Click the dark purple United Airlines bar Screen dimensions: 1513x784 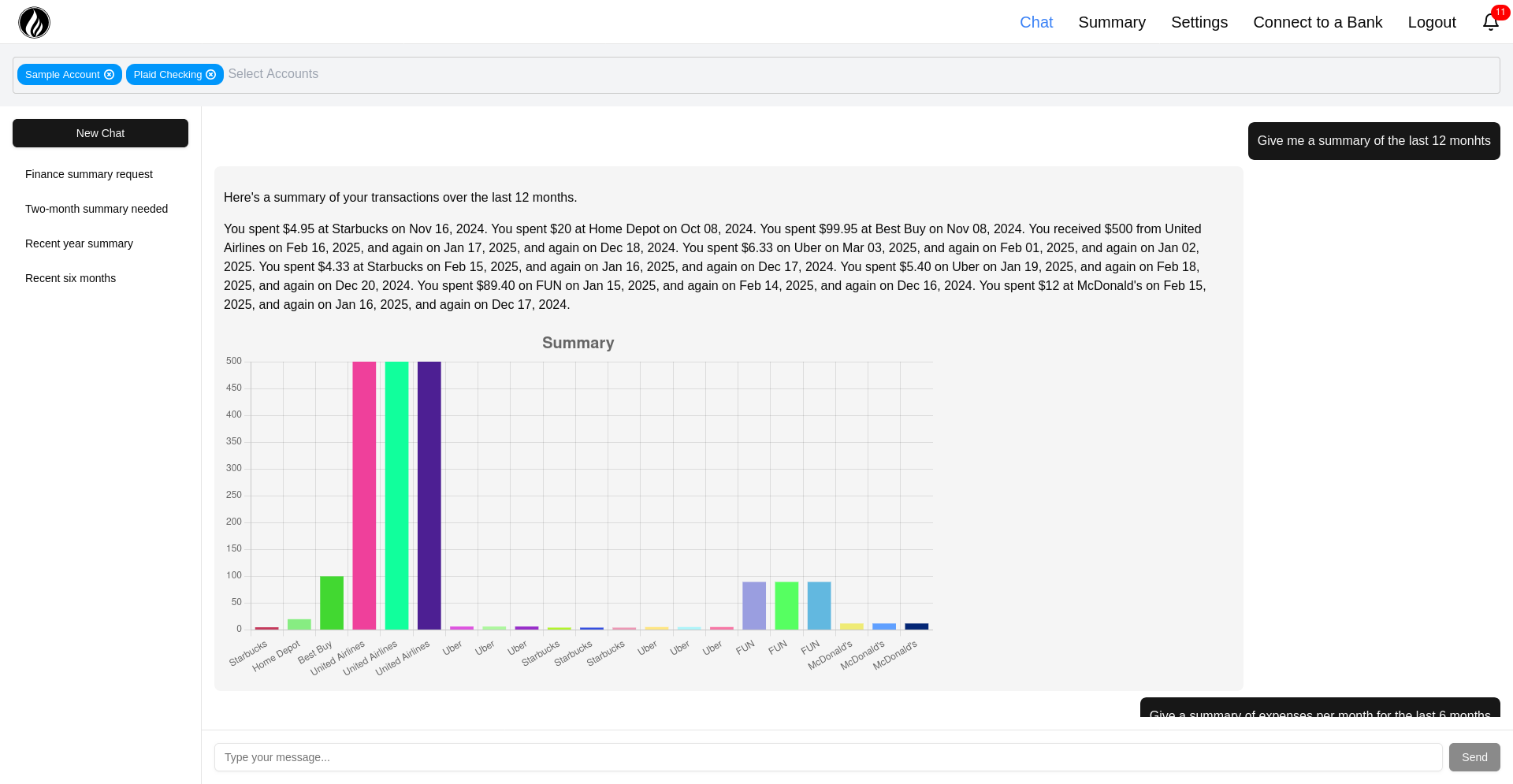pyautogui.click(x=429, y=495)
